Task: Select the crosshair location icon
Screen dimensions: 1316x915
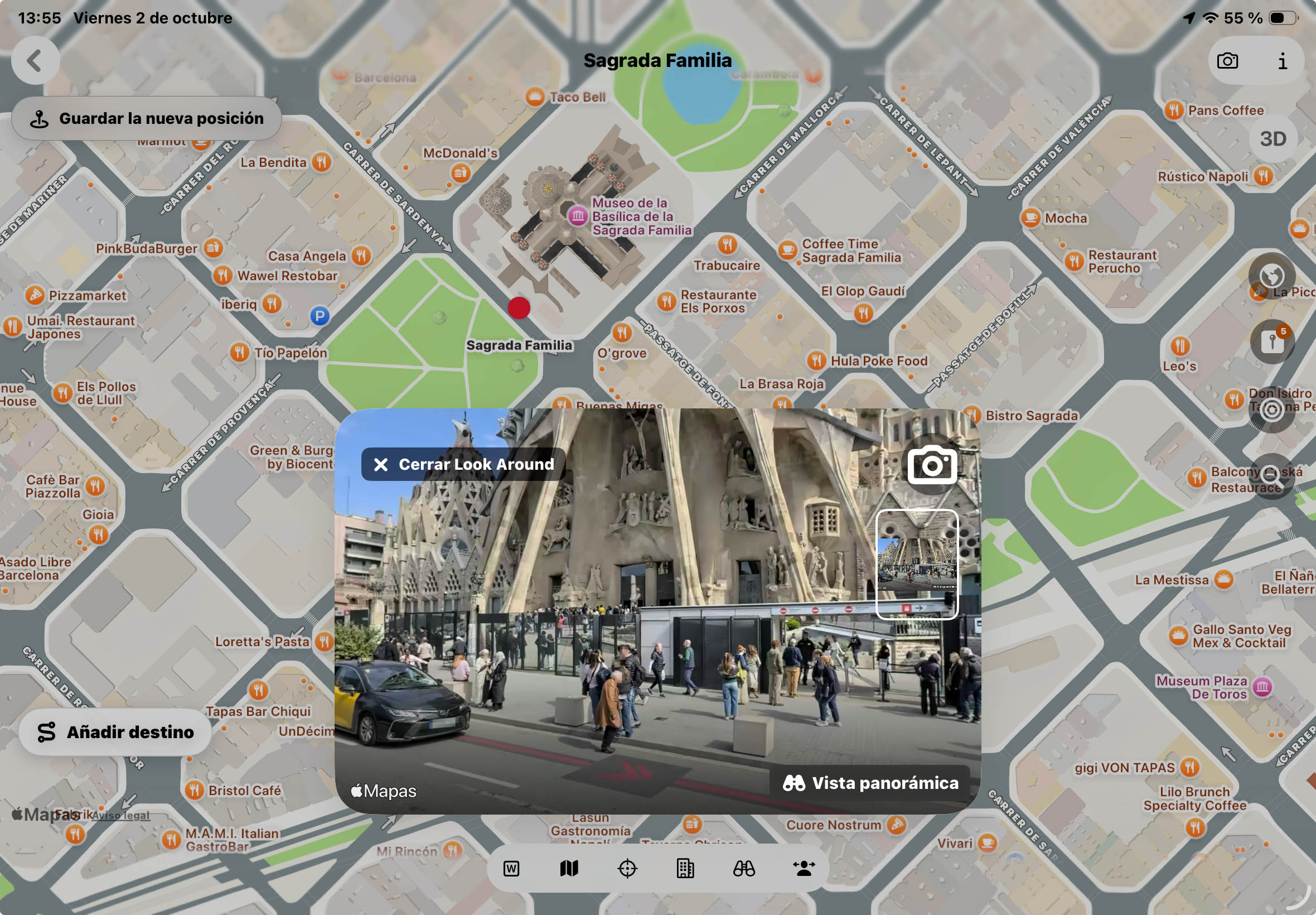Action: pyautogui.click(x=627, y=869)
